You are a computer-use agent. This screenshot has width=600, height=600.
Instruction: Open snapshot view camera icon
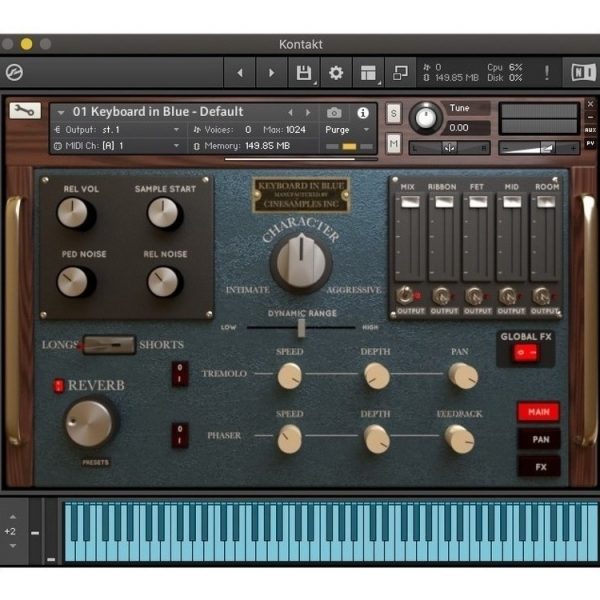[x=334, y=113]
